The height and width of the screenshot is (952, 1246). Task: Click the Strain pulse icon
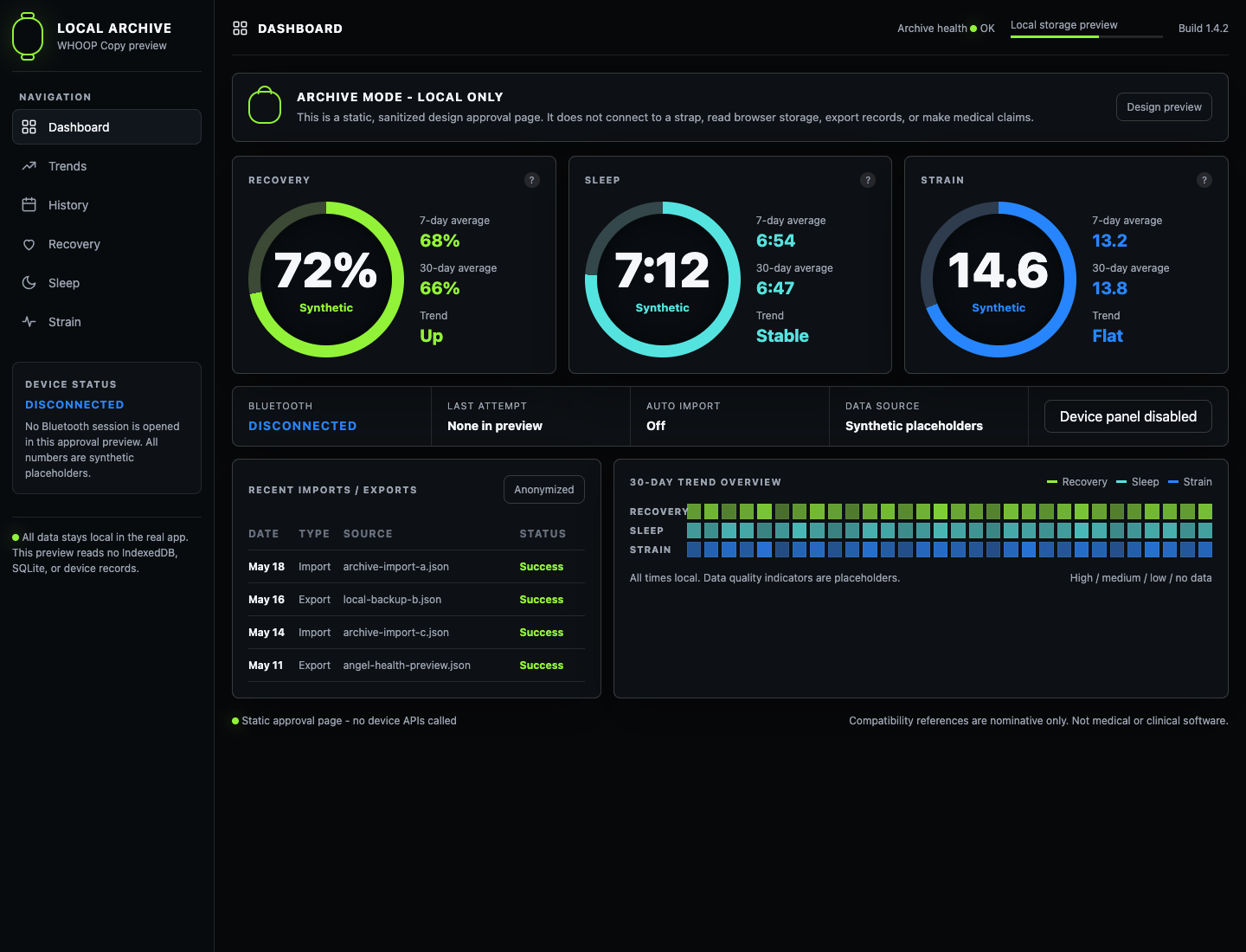click(x=29, y=322)
